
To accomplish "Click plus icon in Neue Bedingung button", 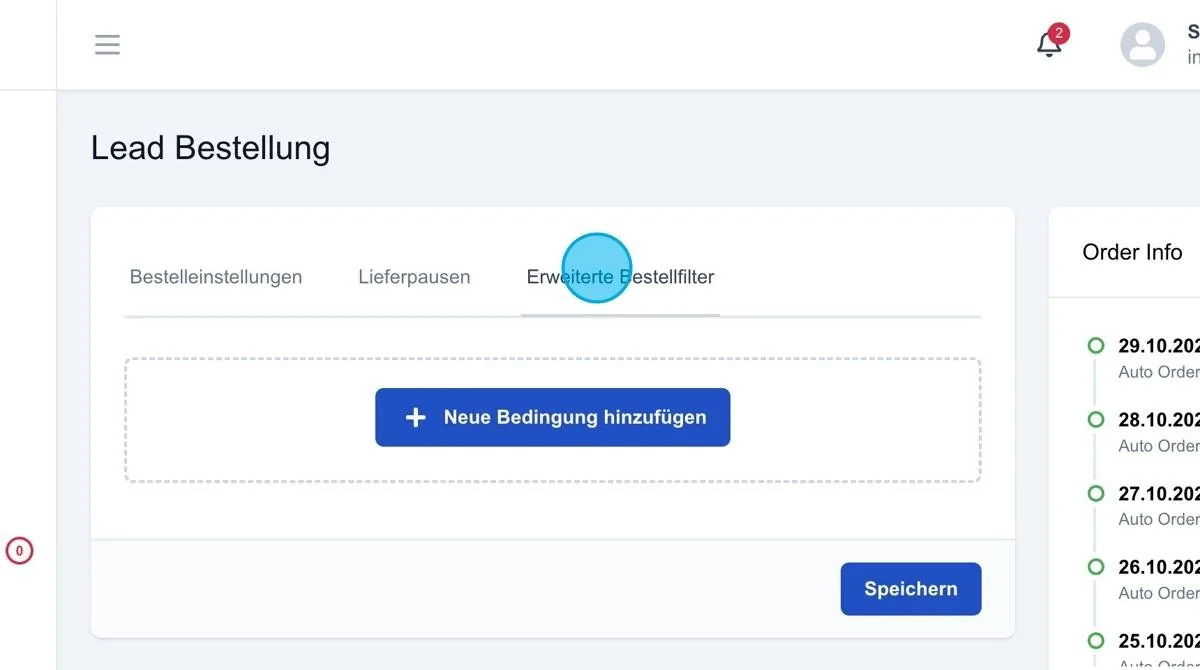I will coord(416,418).
